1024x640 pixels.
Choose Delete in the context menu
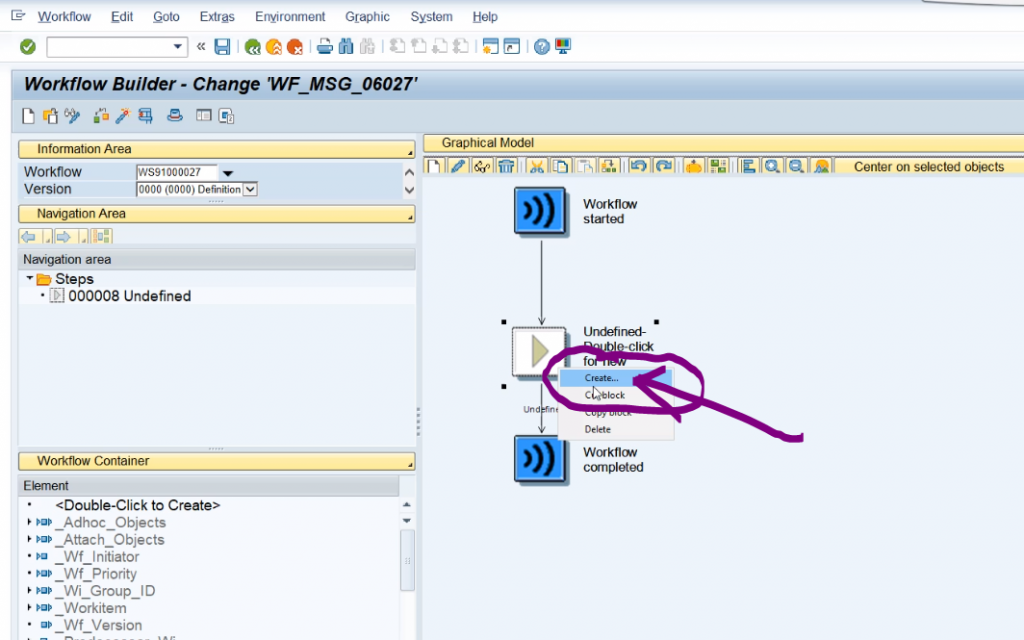616,429
